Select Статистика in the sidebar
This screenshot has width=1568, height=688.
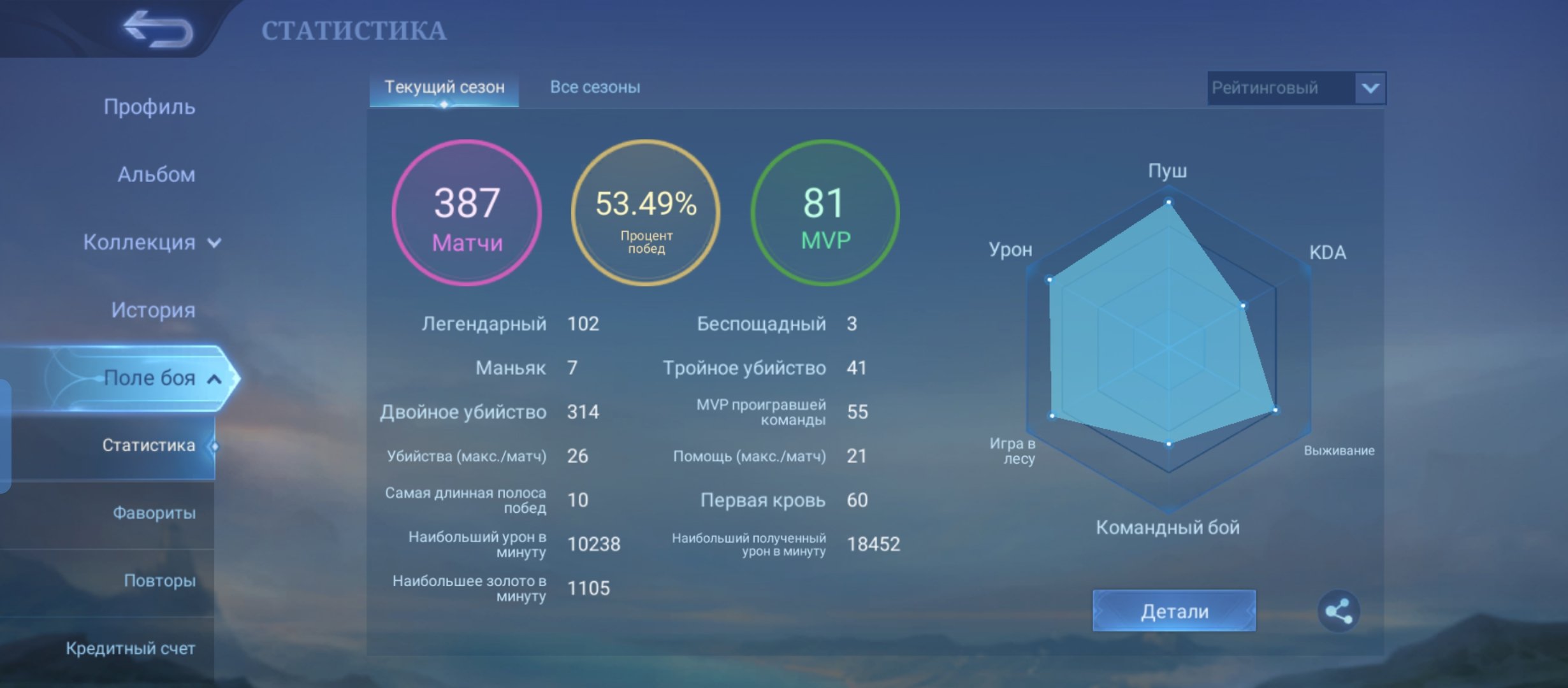[149, 445]
